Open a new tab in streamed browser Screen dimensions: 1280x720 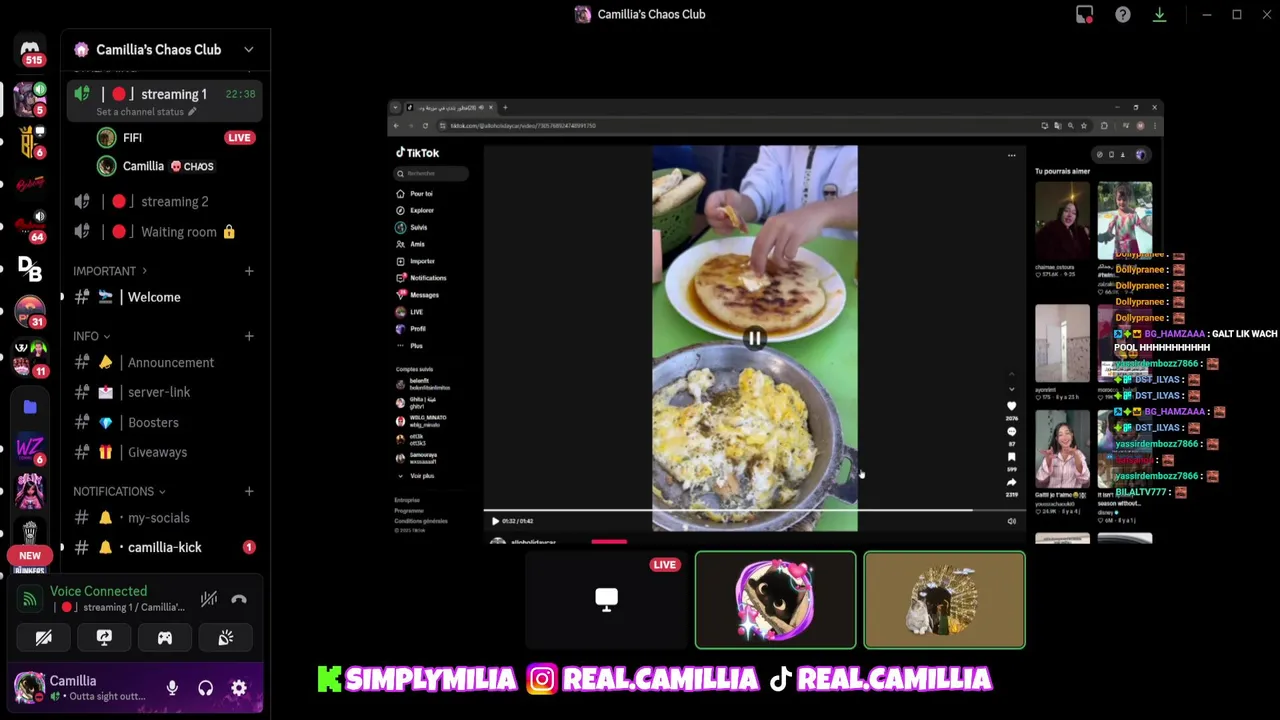(x=505, y=107)
